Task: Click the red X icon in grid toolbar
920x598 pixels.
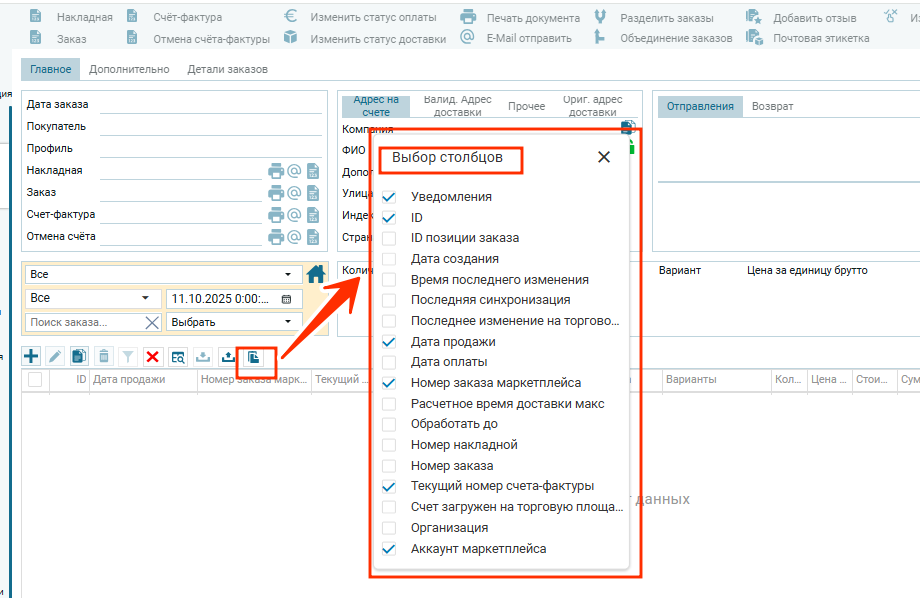Action: point(153,356)
